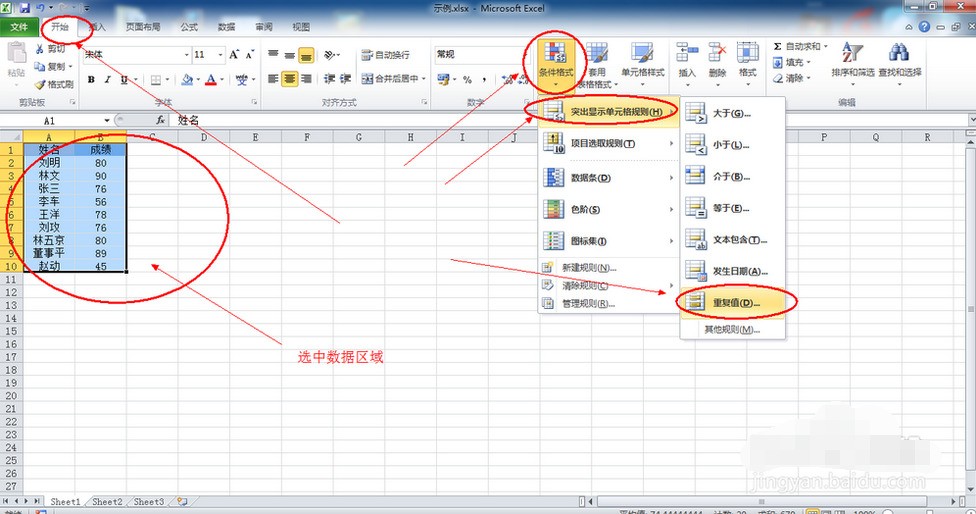Click the borders icon in the font group
The height and width of the screenshot is (514, 976).
[156, 80]
